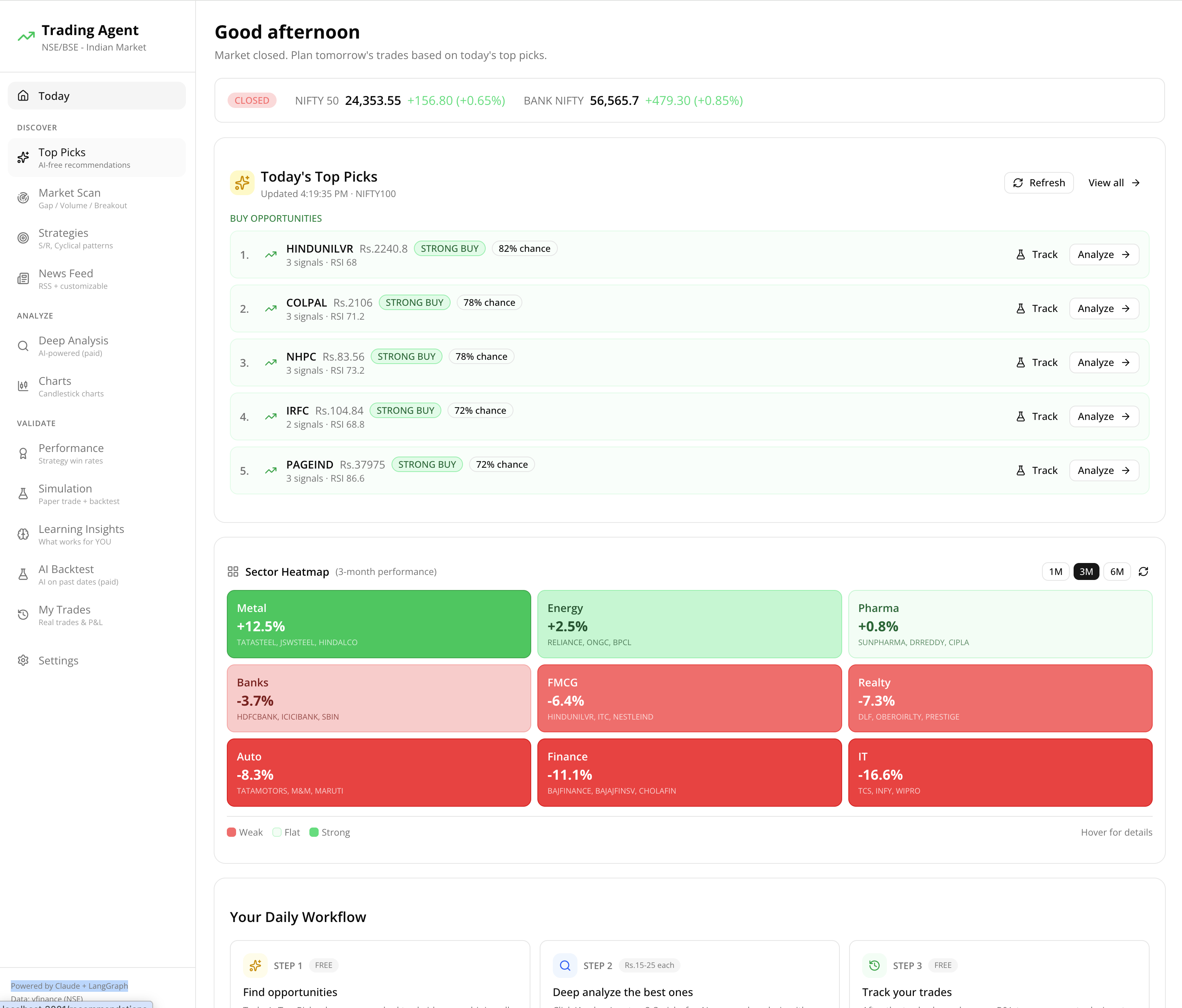Viewport: 1182px width, 1008px height.
Task: Open View all top picks
Action: (1114, 182)
